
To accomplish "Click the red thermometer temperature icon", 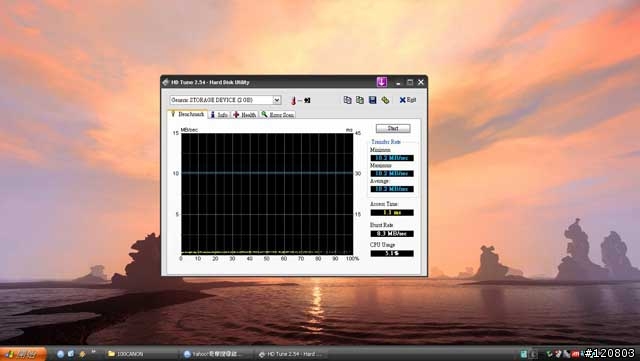I will pyautogui.click(x=293, y=100).
